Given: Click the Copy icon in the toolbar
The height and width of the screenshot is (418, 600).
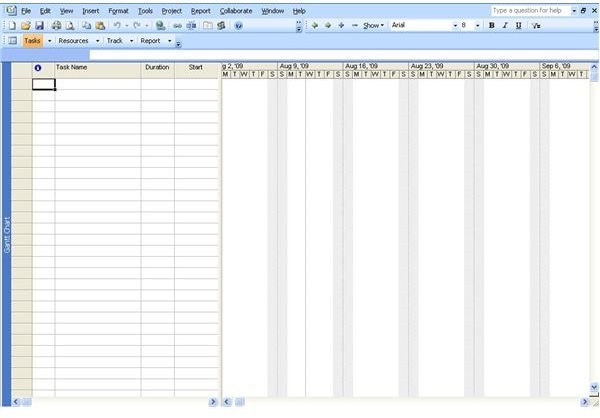Looking at the screenshot, I should point(87,26).
